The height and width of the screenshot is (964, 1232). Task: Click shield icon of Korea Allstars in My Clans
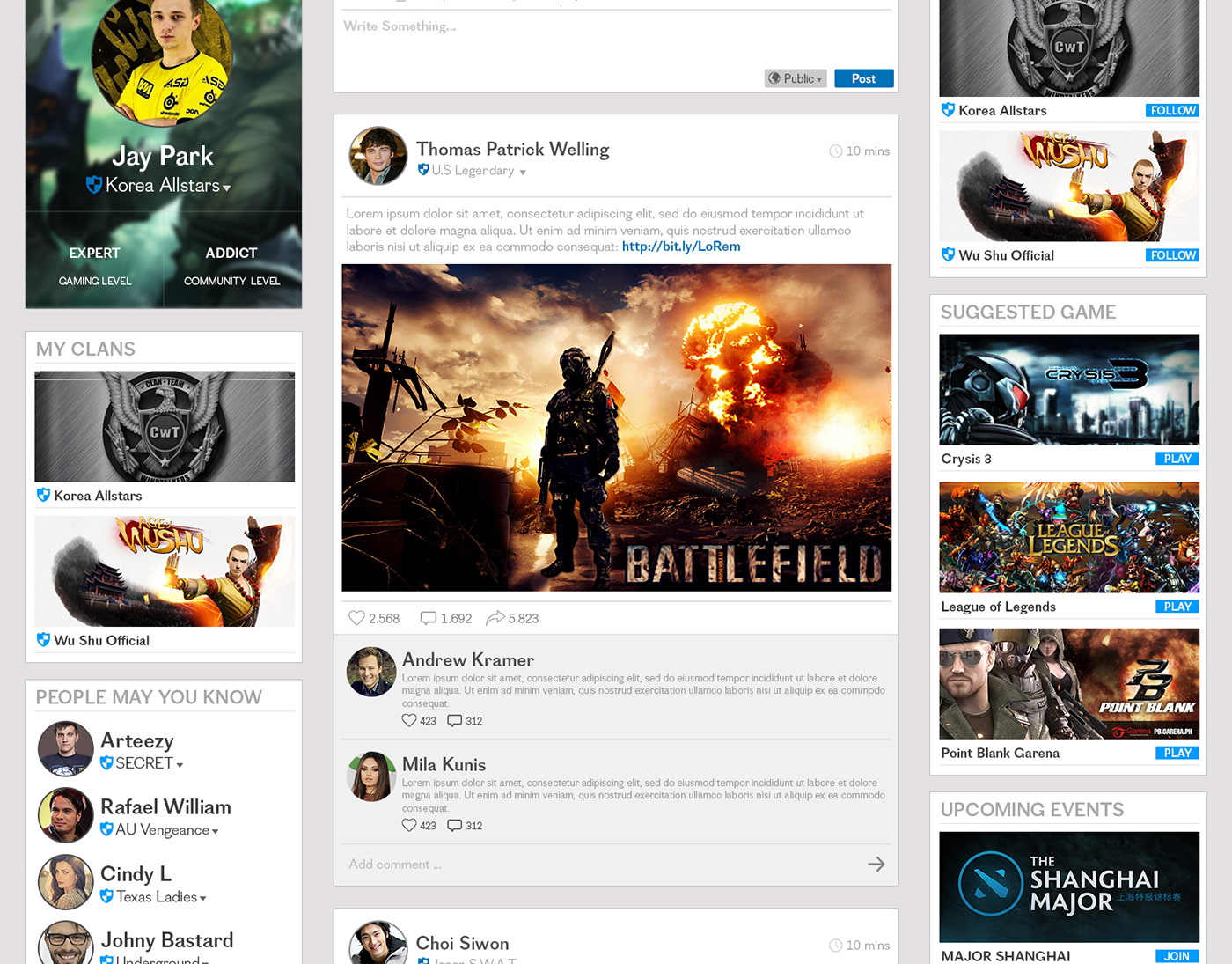pos(43,495)
